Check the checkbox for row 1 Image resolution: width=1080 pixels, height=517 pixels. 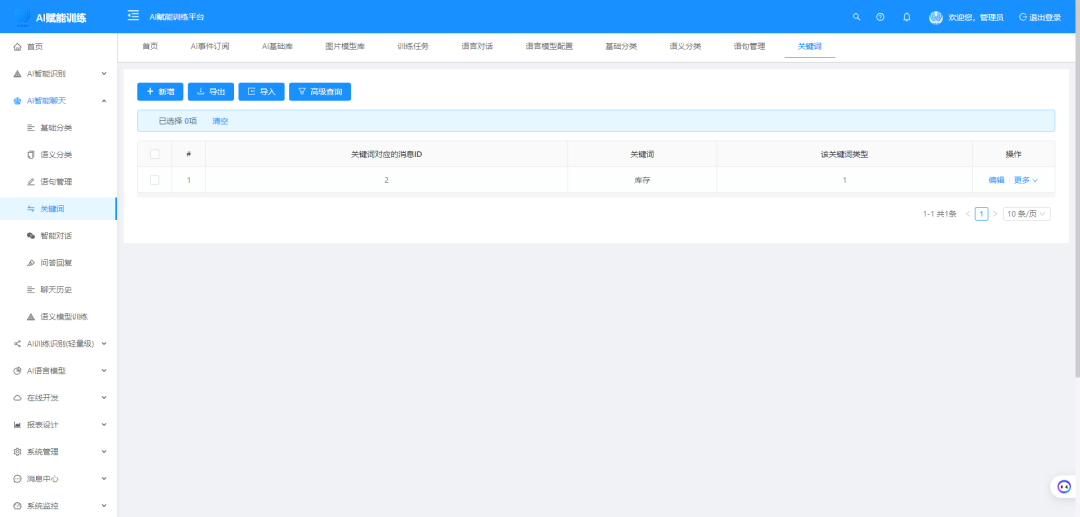[x=154, y=180]
